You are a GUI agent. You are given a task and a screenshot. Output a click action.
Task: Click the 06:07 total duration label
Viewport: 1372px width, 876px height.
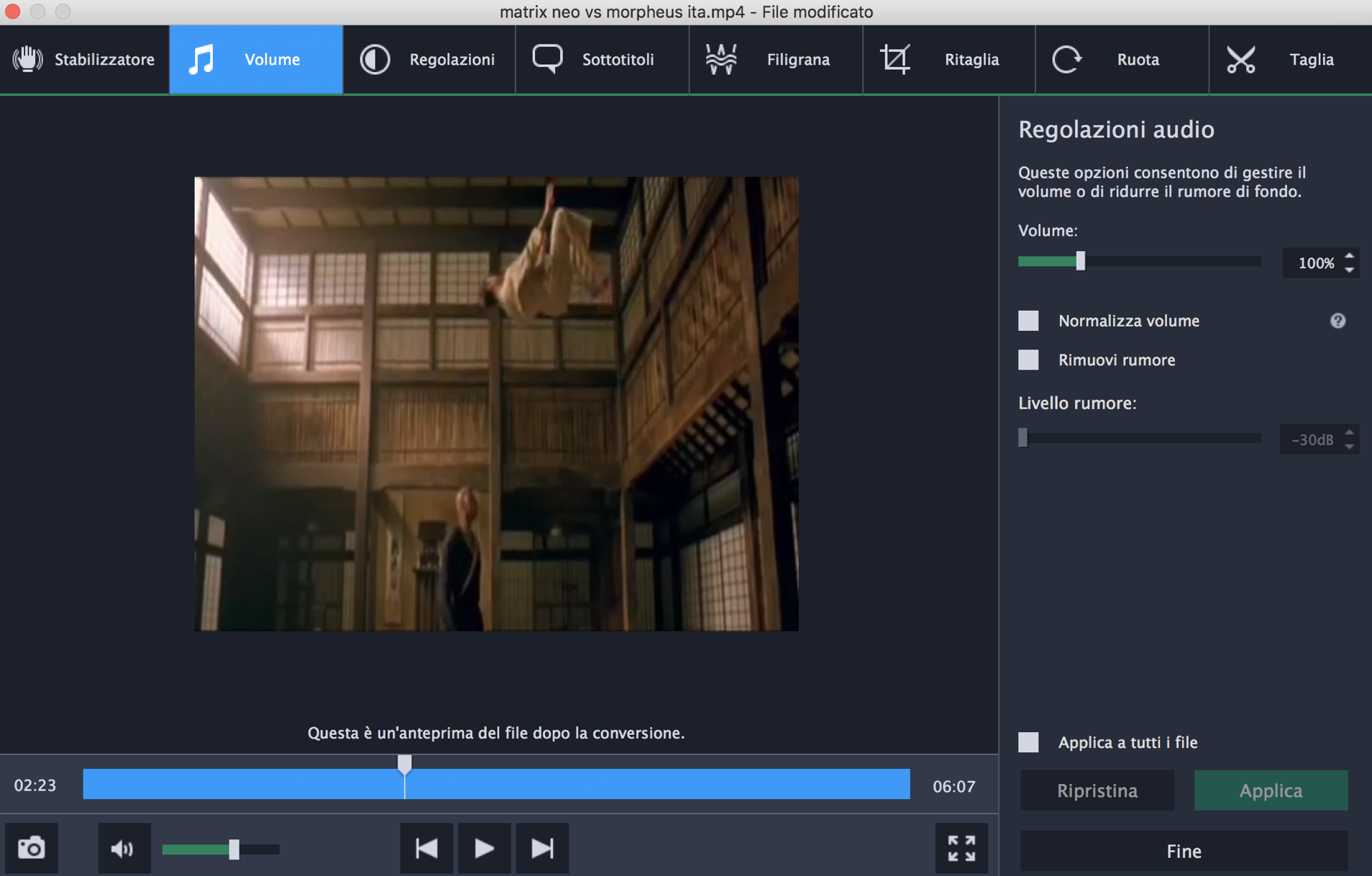point(953,787)
